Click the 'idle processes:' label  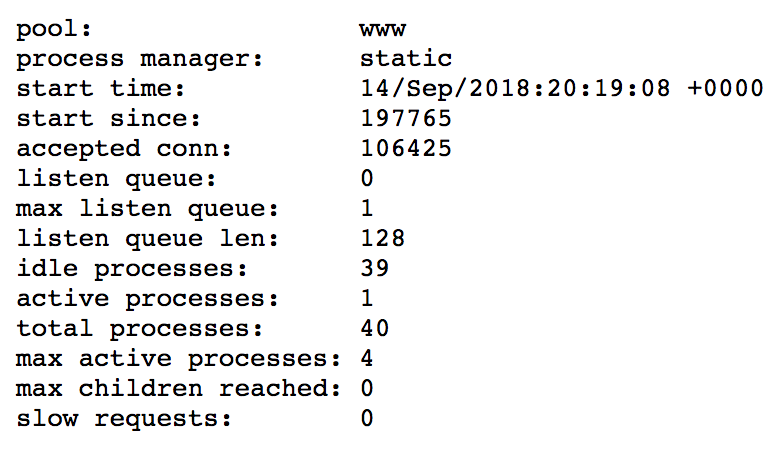click(x=132, y=269)
